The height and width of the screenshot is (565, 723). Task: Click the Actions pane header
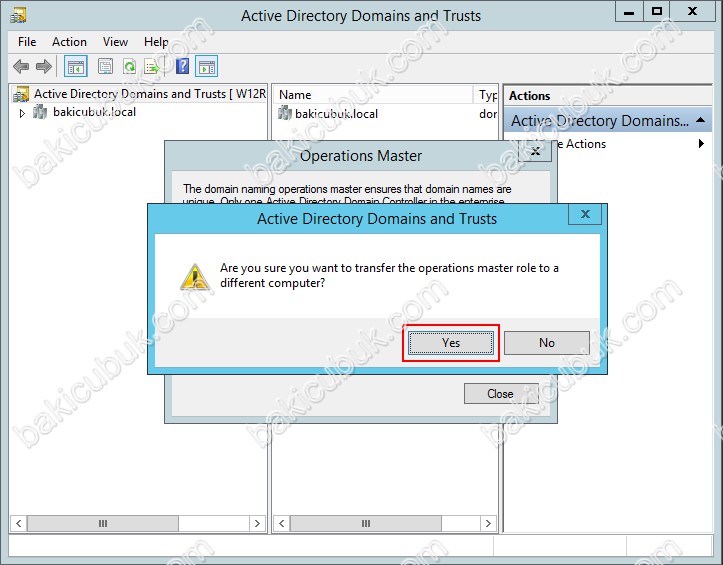pos(608,96)
